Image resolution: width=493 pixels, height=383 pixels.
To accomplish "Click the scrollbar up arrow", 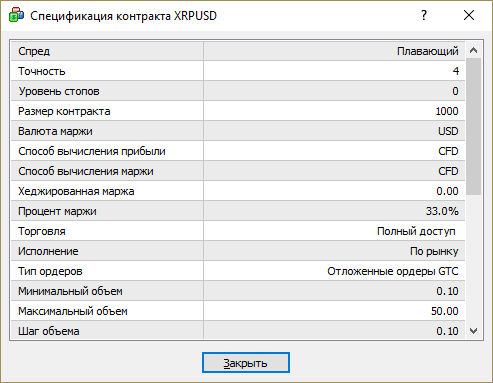I will pos(473,50).
